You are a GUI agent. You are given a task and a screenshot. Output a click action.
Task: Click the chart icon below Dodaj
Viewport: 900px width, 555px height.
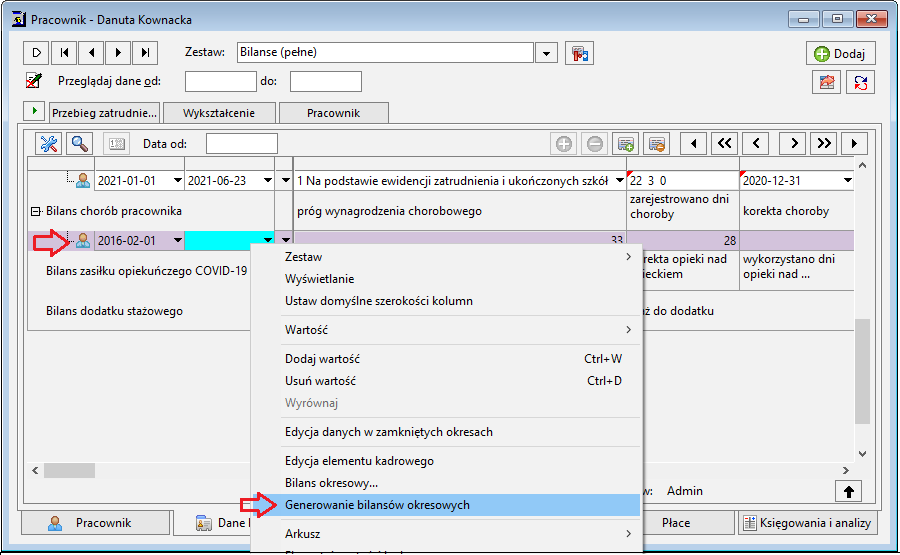[x=827, y=82]
